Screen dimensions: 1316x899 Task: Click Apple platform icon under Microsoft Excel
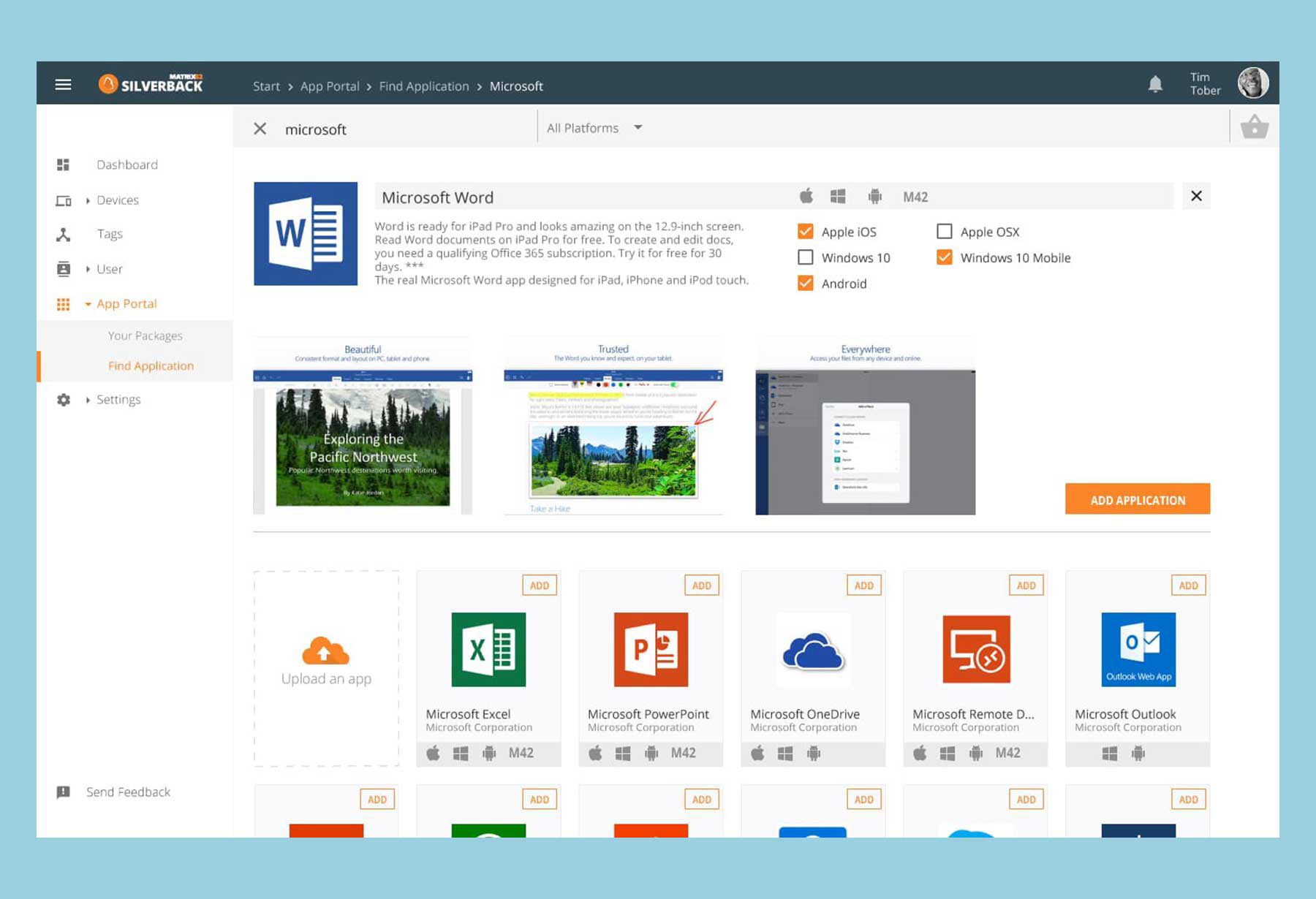point(433,753)
